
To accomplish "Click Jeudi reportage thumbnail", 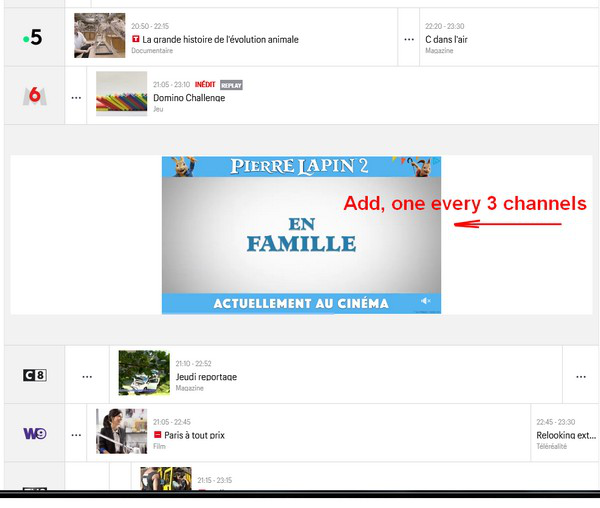I will [x=144, y=373].
